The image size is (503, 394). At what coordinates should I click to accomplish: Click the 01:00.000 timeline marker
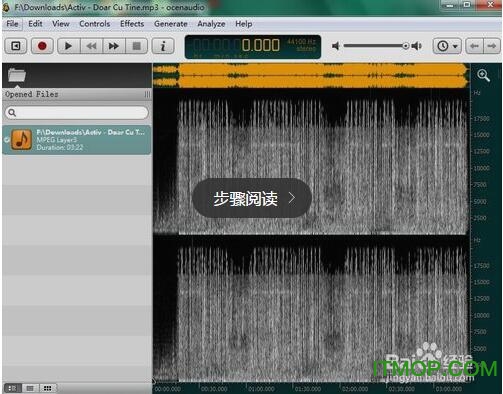click(x=261, y=389)
